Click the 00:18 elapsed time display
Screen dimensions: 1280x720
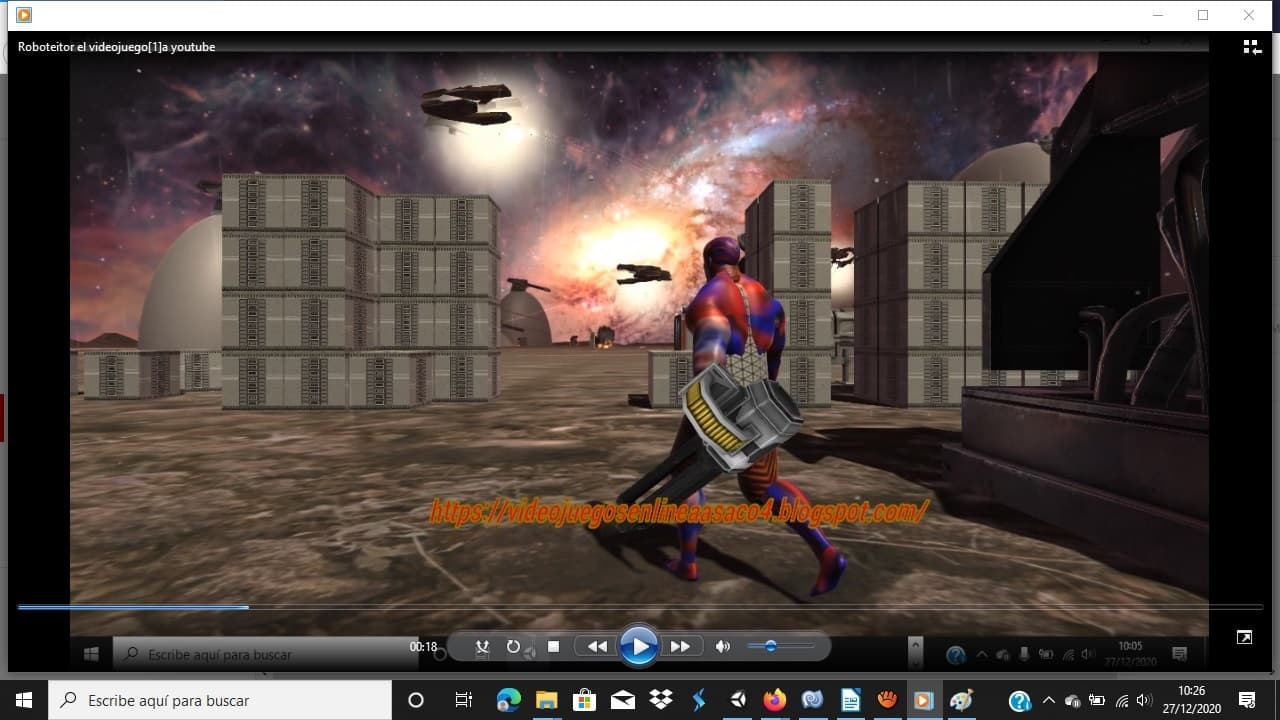pos(423,647)
